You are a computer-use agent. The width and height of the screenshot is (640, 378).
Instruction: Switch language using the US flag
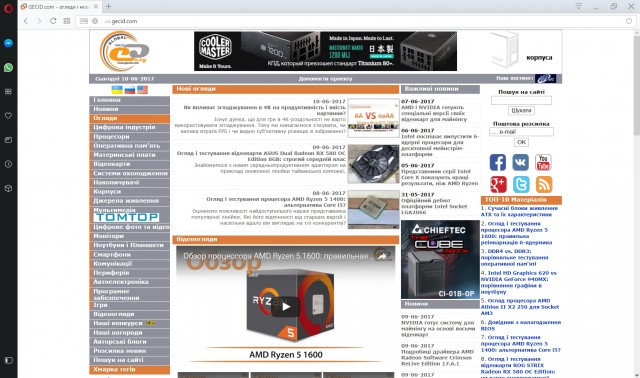[x=142, y=89]
